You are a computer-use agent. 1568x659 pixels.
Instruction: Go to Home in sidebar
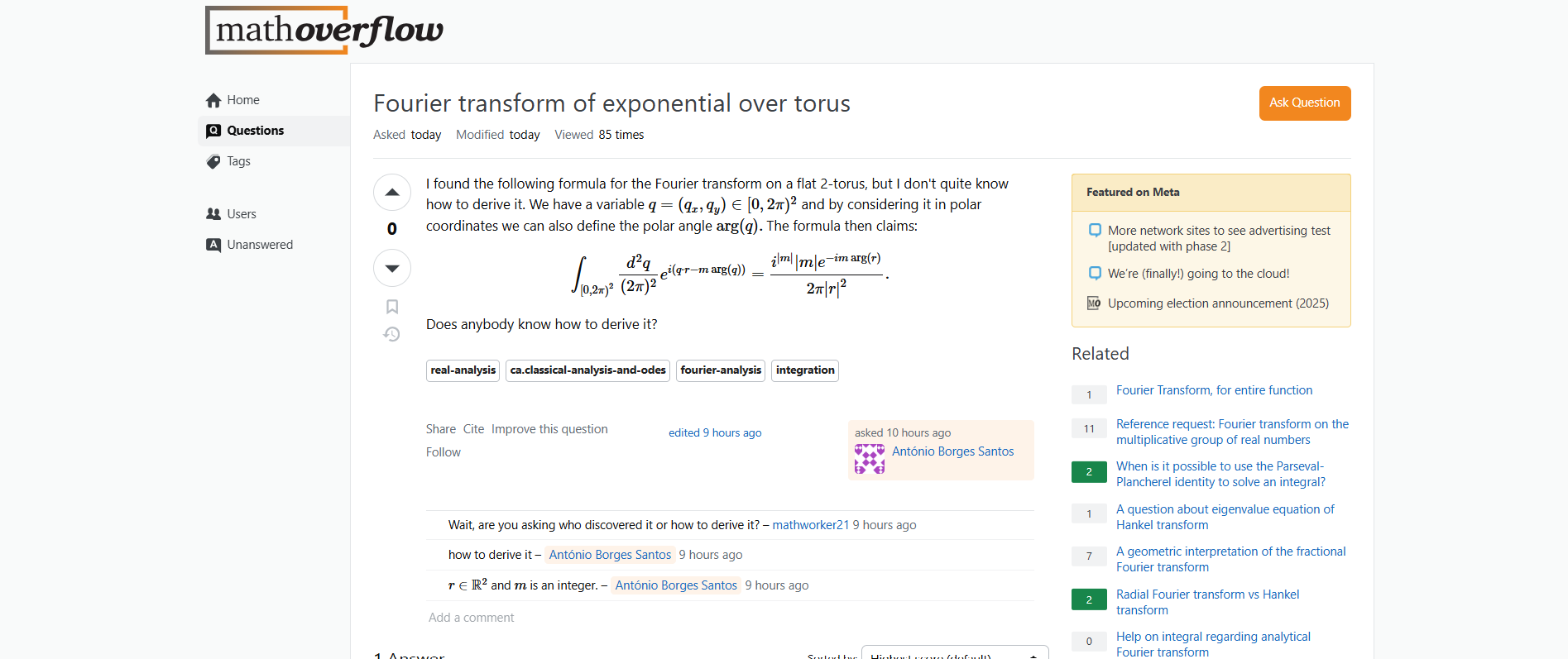[242, 100]
